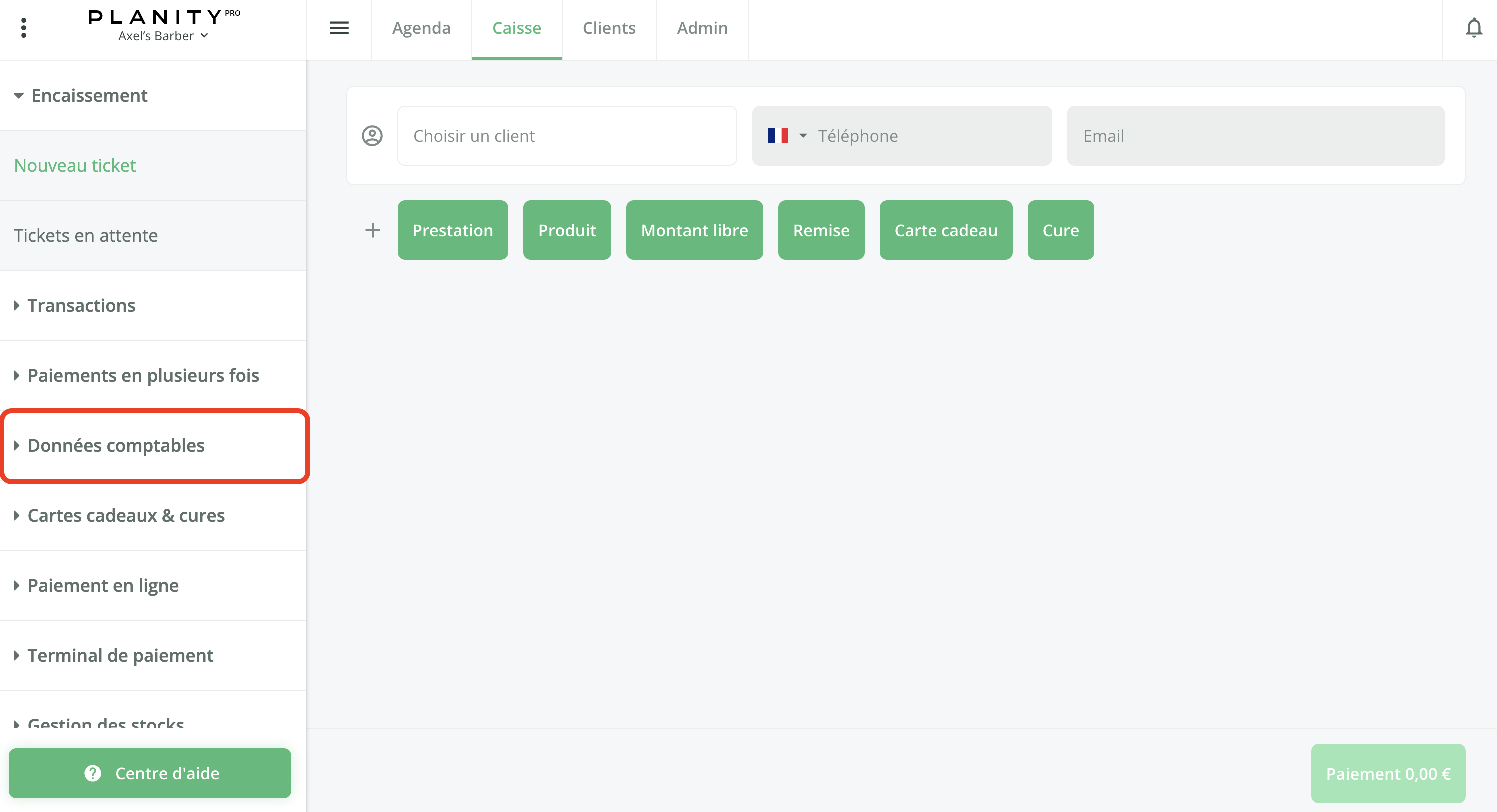Open the country code flag dropdown
Screen dimensions: 1497x812
[787, 135]
